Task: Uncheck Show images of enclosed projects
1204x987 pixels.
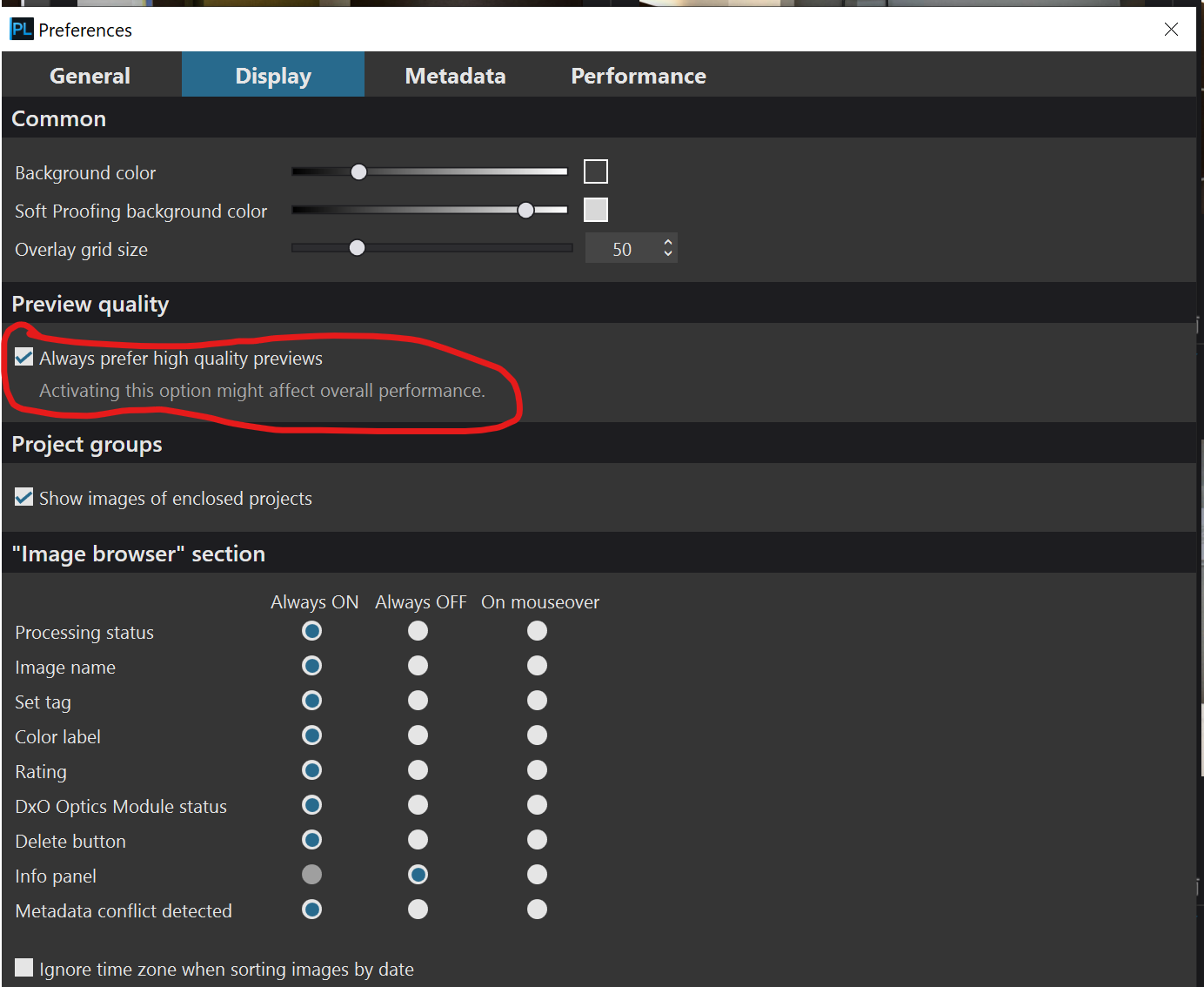Action: click(x=24, y=497)
